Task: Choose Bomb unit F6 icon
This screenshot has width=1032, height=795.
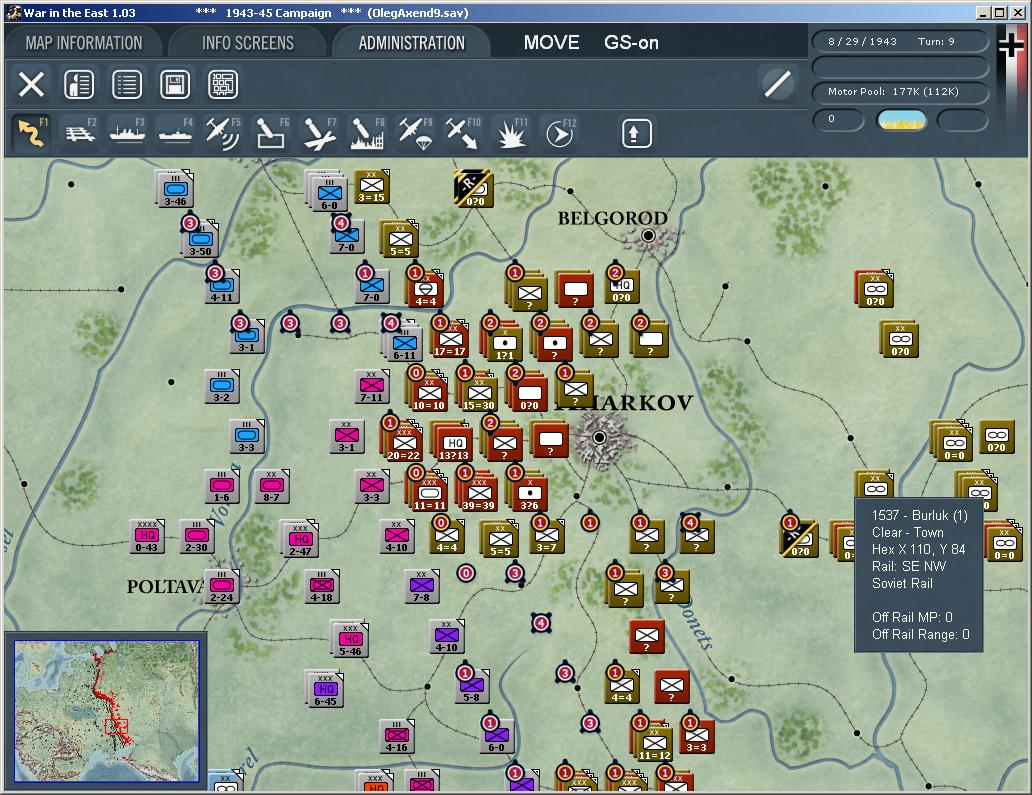Action: (271, 132)
